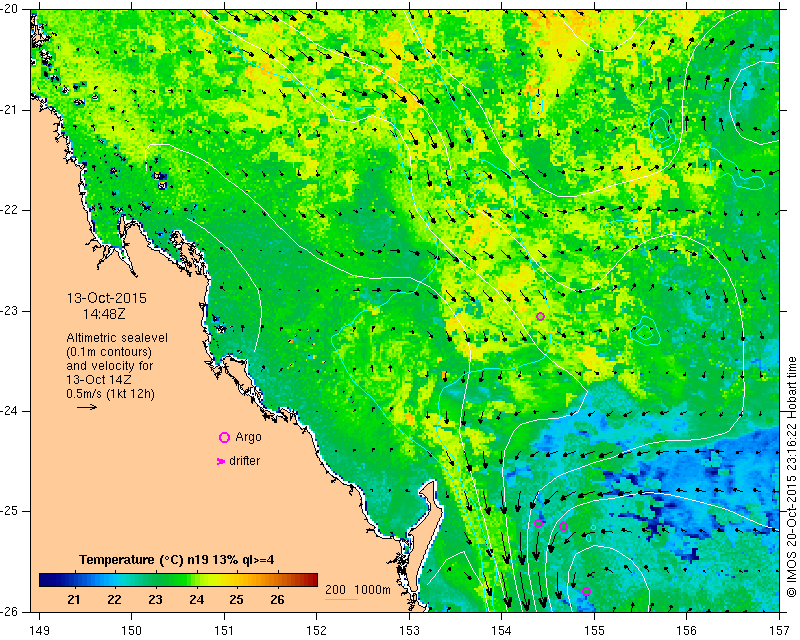Click the '13-Oct-2015' date text
This screenshot has width=800, height=640.
[107, 298]
